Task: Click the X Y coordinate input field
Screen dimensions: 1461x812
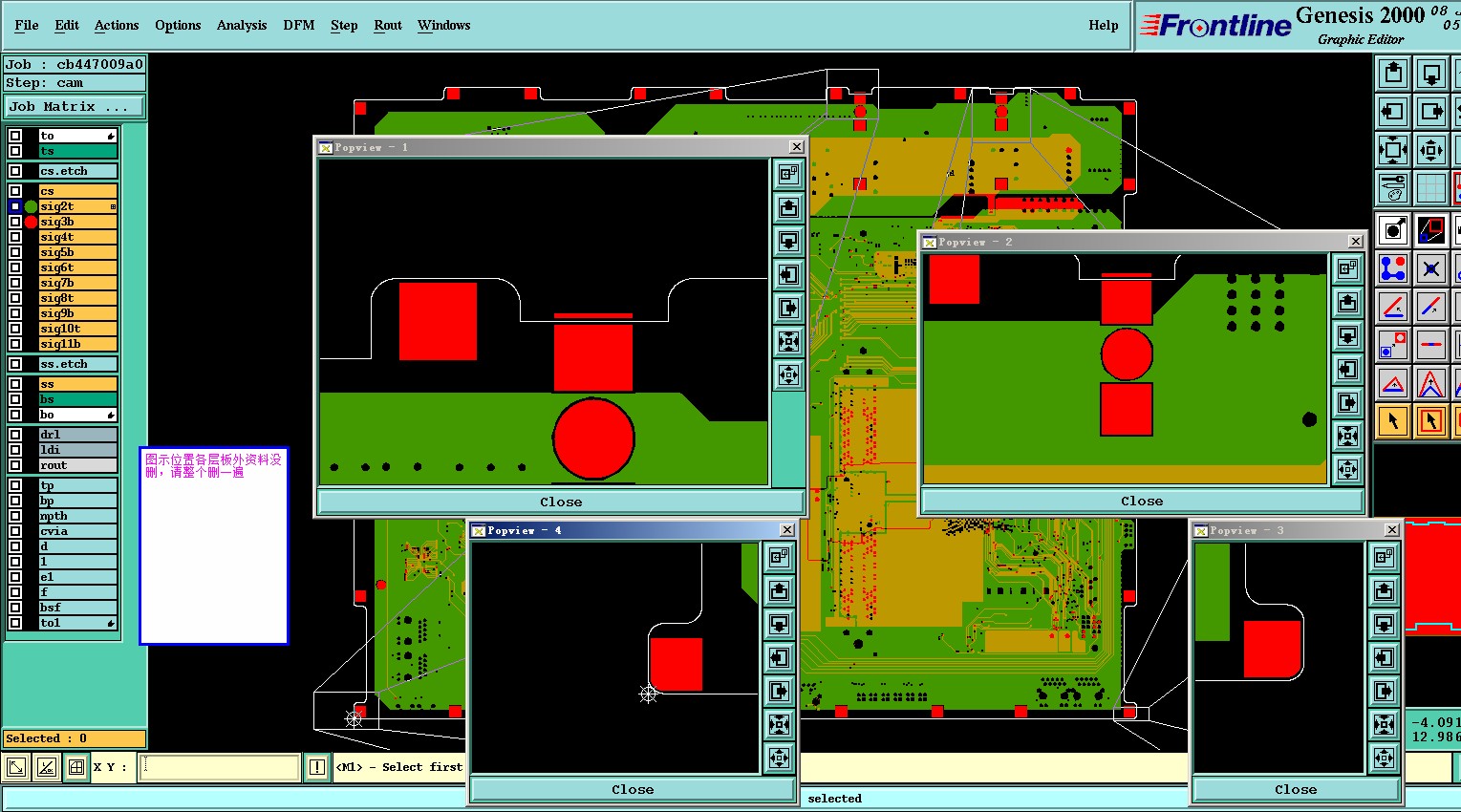Action: (220, 767)
